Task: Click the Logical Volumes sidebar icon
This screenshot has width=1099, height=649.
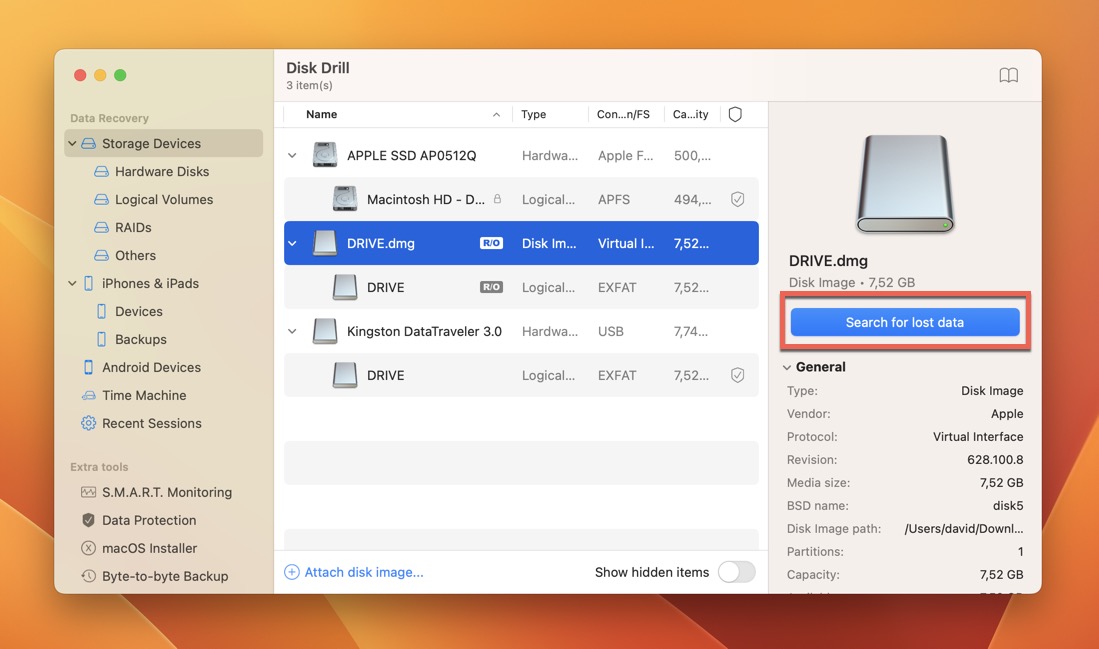Action: [x=102, y=200]
